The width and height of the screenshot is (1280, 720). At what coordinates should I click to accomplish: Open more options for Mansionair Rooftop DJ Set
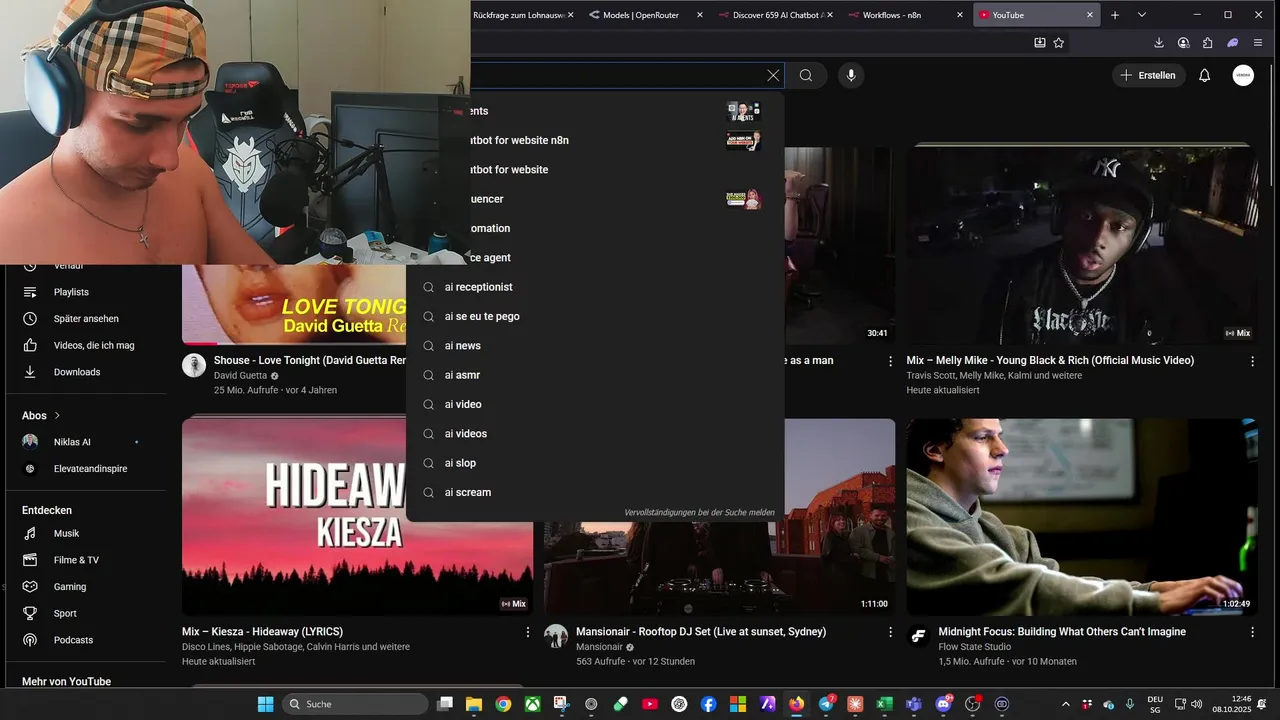point(890,632)
